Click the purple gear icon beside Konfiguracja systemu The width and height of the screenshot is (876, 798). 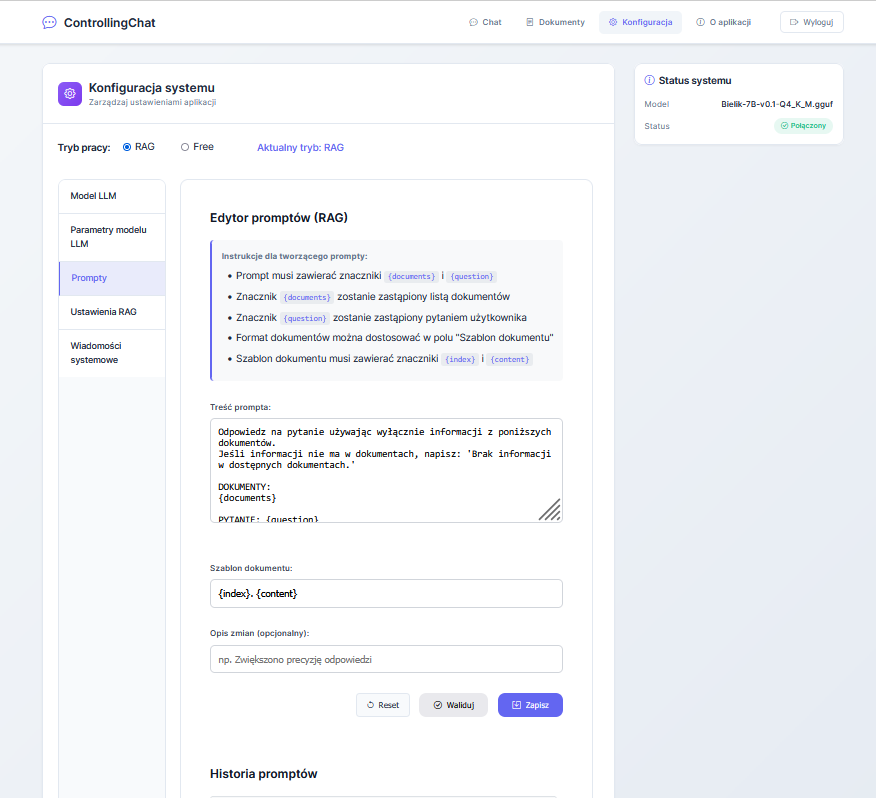70,94
